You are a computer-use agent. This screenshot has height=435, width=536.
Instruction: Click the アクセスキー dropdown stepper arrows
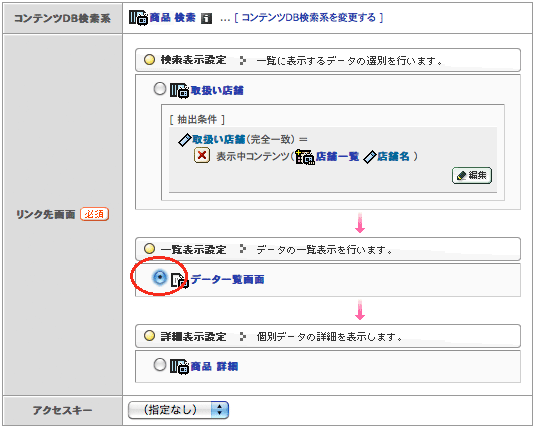(x=219, y=410)
